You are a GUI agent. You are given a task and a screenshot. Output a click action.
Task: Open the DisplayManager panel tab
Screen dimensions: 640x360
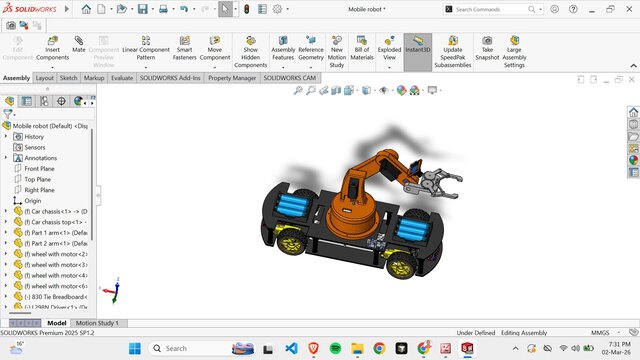coord(78,101)
